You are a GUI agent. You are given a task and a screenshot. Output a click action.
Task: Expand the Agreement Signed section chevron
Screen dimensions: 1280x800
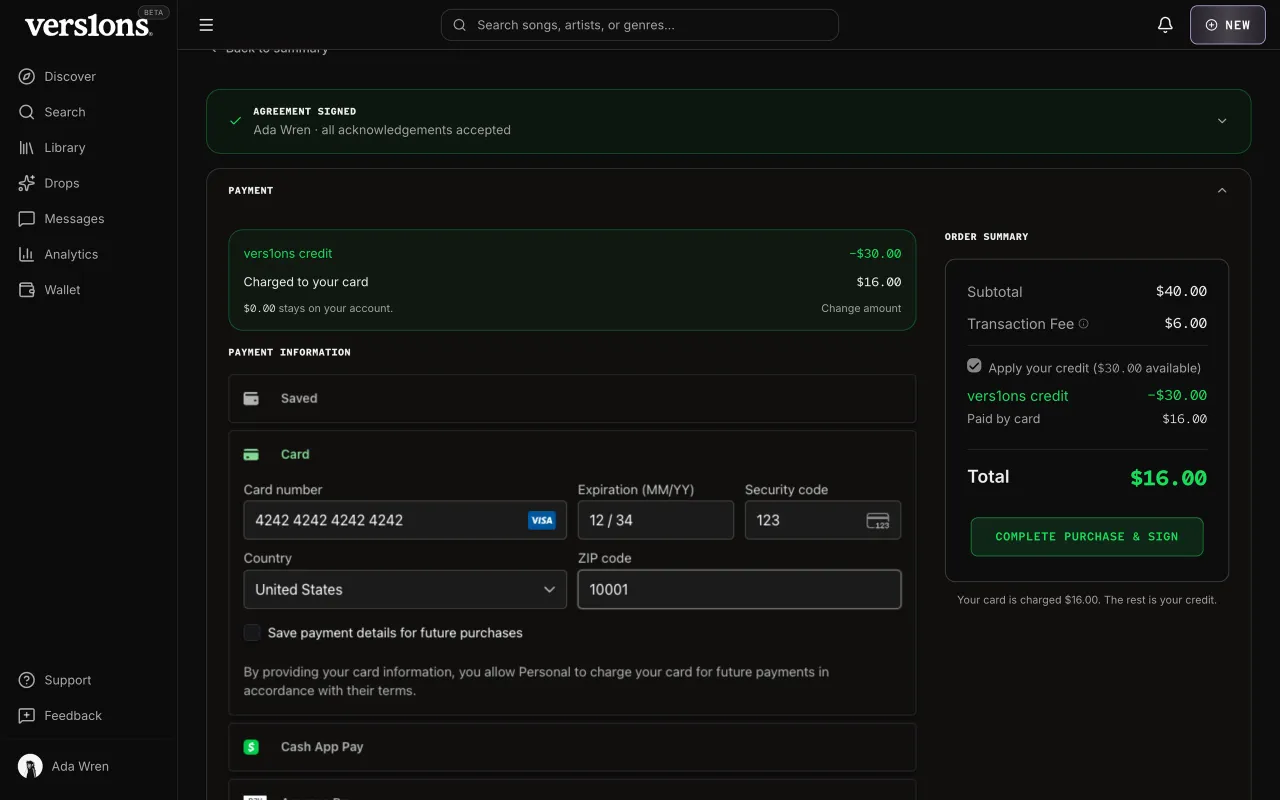(x=1222, y=121)
